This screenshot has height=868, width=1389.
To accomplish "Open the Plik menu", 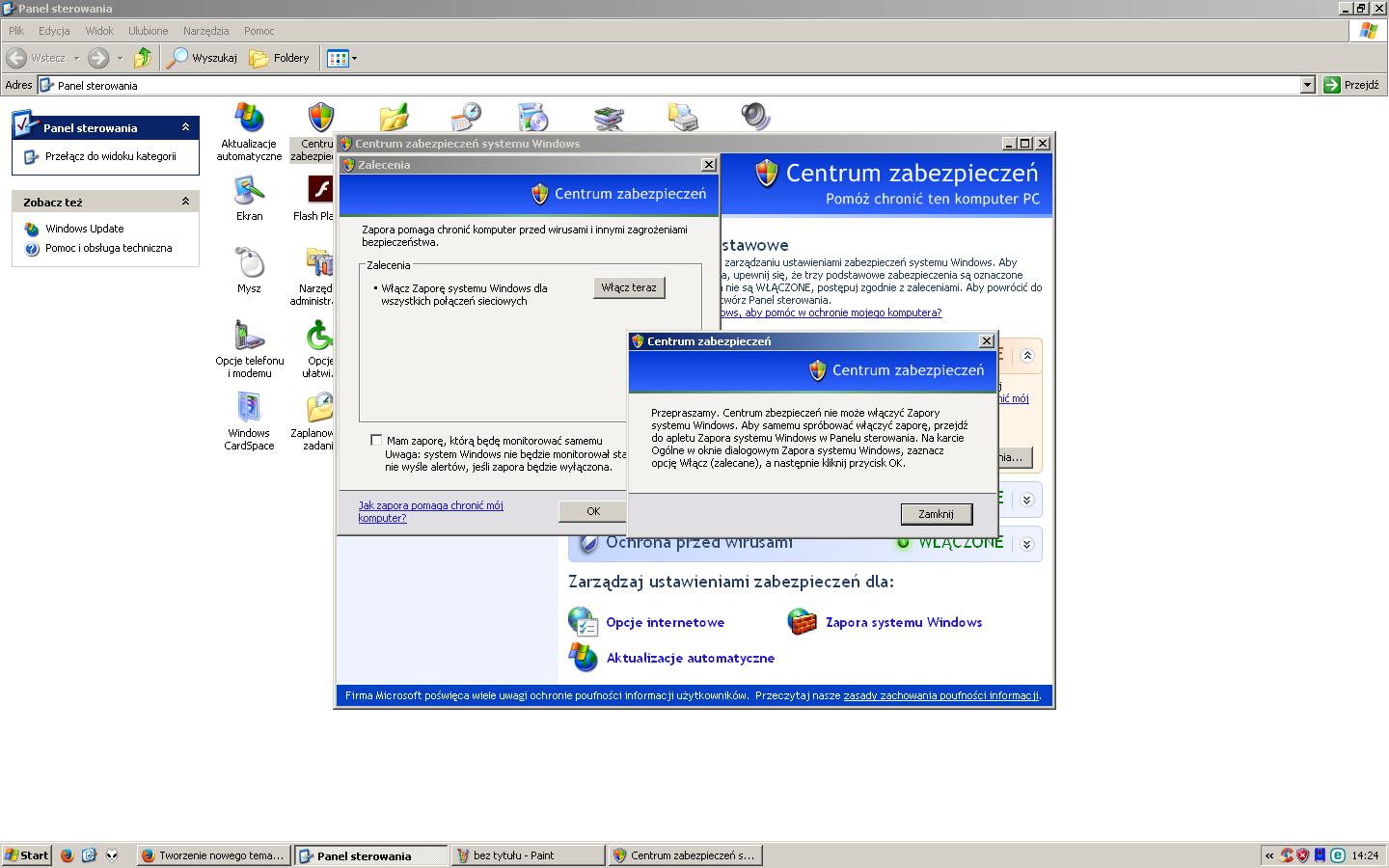I will pos(16,31).
